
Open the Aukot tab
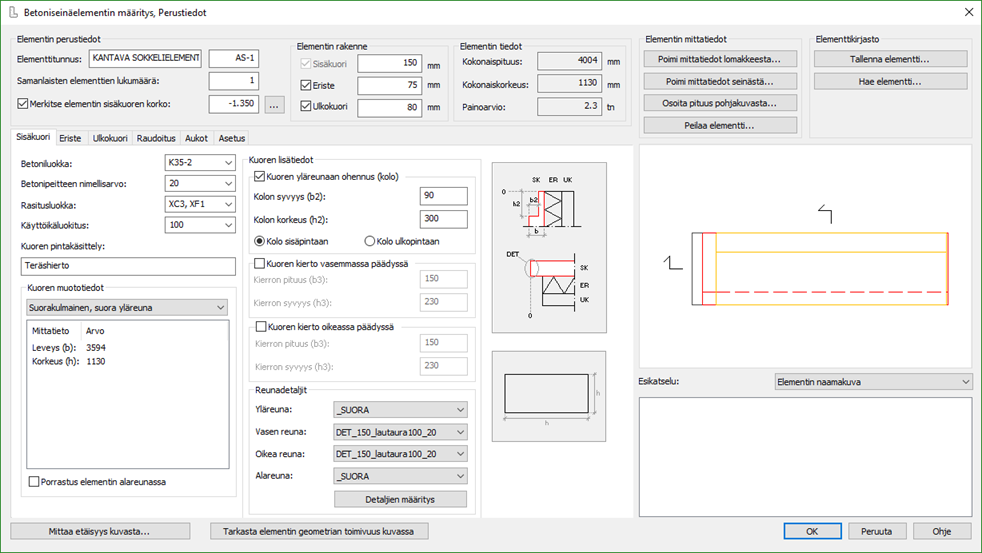(197, 138)
